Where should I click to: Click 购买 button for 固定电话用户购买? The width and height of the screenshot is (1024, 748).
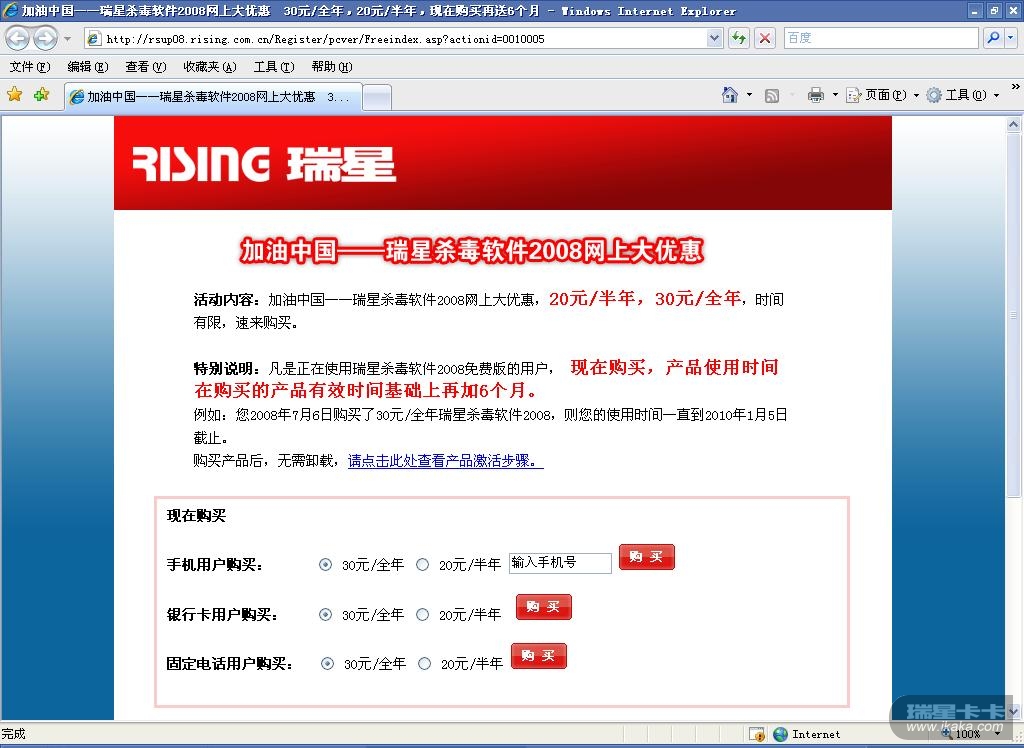click(539, 656)
